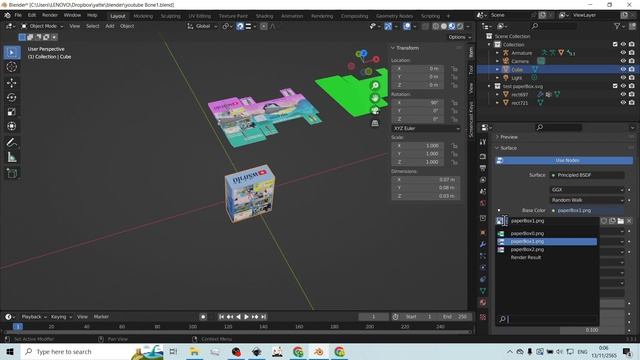Open the File menu
640x360 pixels.
pyautogui.click(x=18, y=15)
